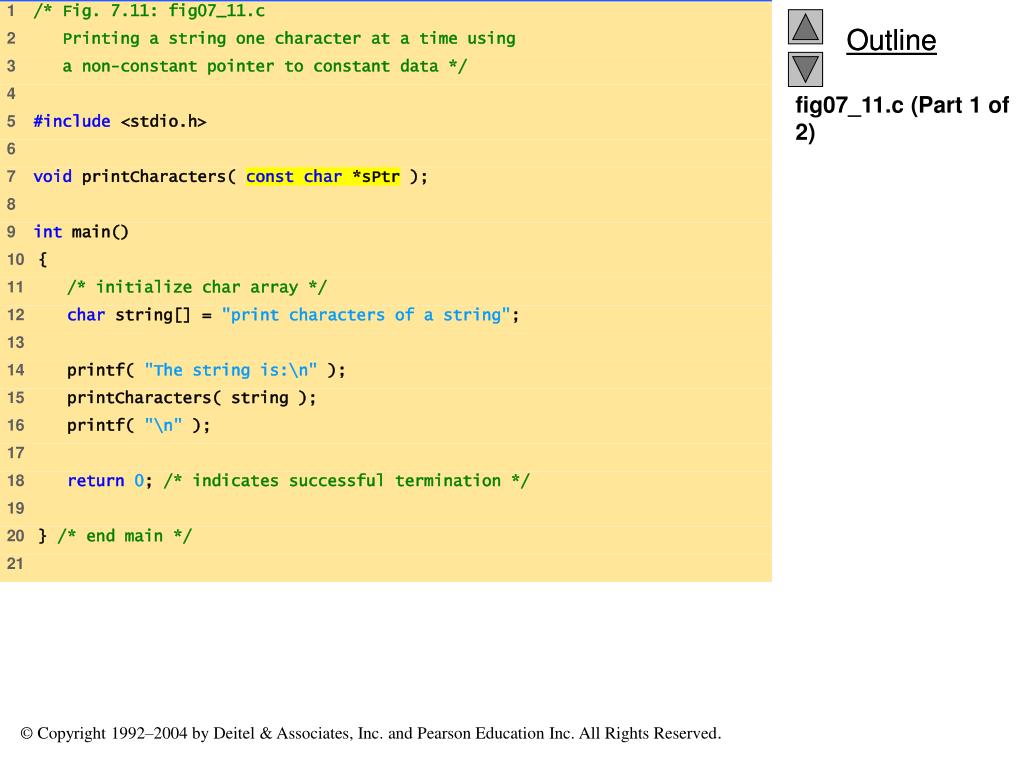
Task: Click 'Printing a string one character' comment line
Action: click(x=289, y=39)
